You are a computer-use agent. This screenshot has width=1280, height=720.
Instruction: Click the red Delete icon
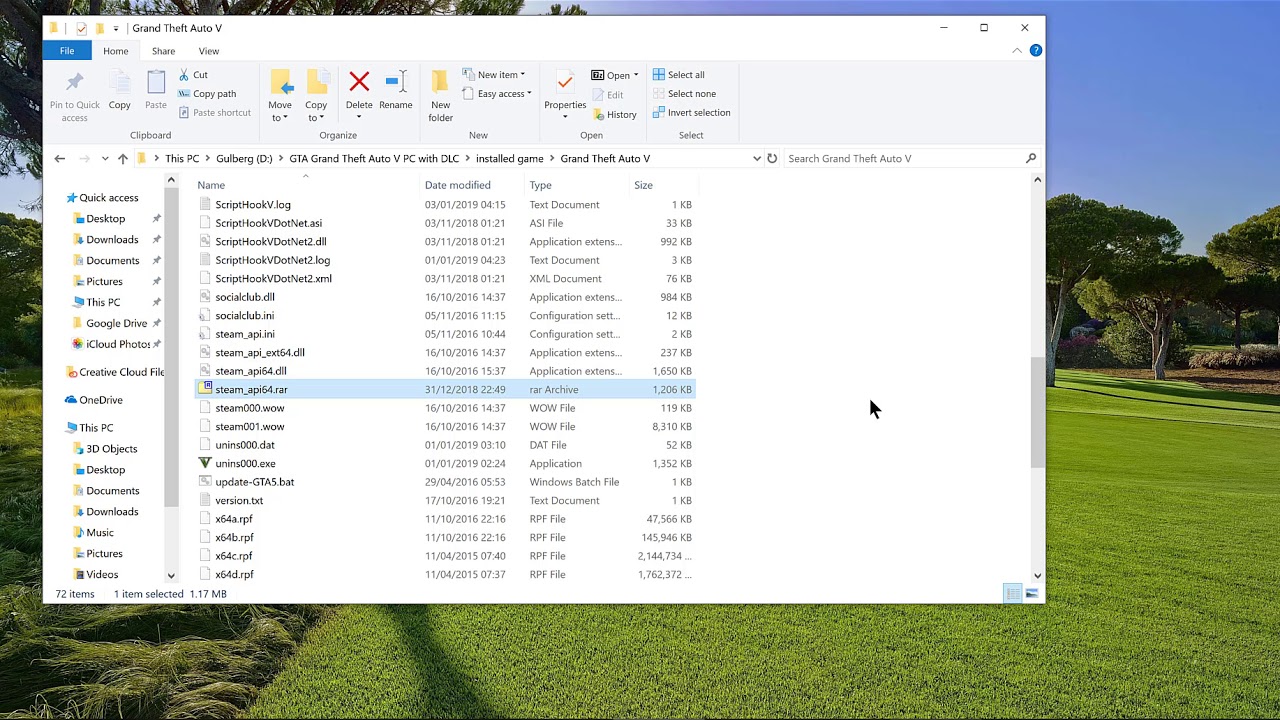coord(359,82)
